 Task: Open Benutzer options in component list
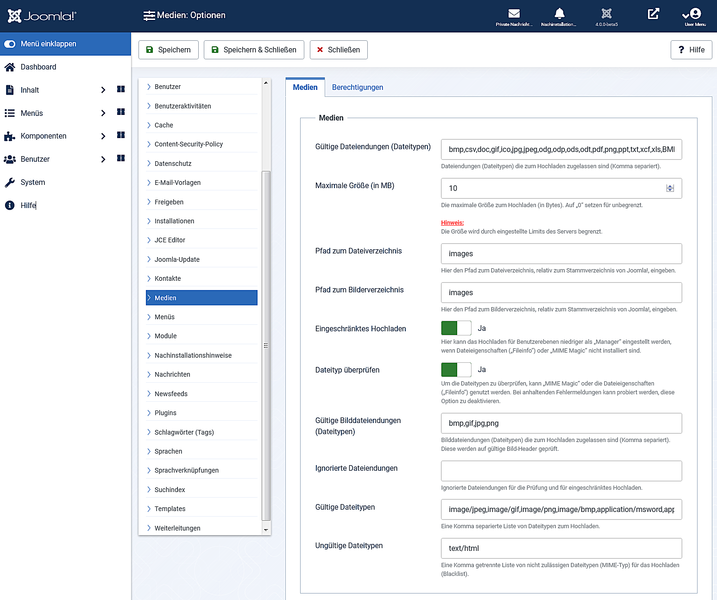tap(202, 86)
